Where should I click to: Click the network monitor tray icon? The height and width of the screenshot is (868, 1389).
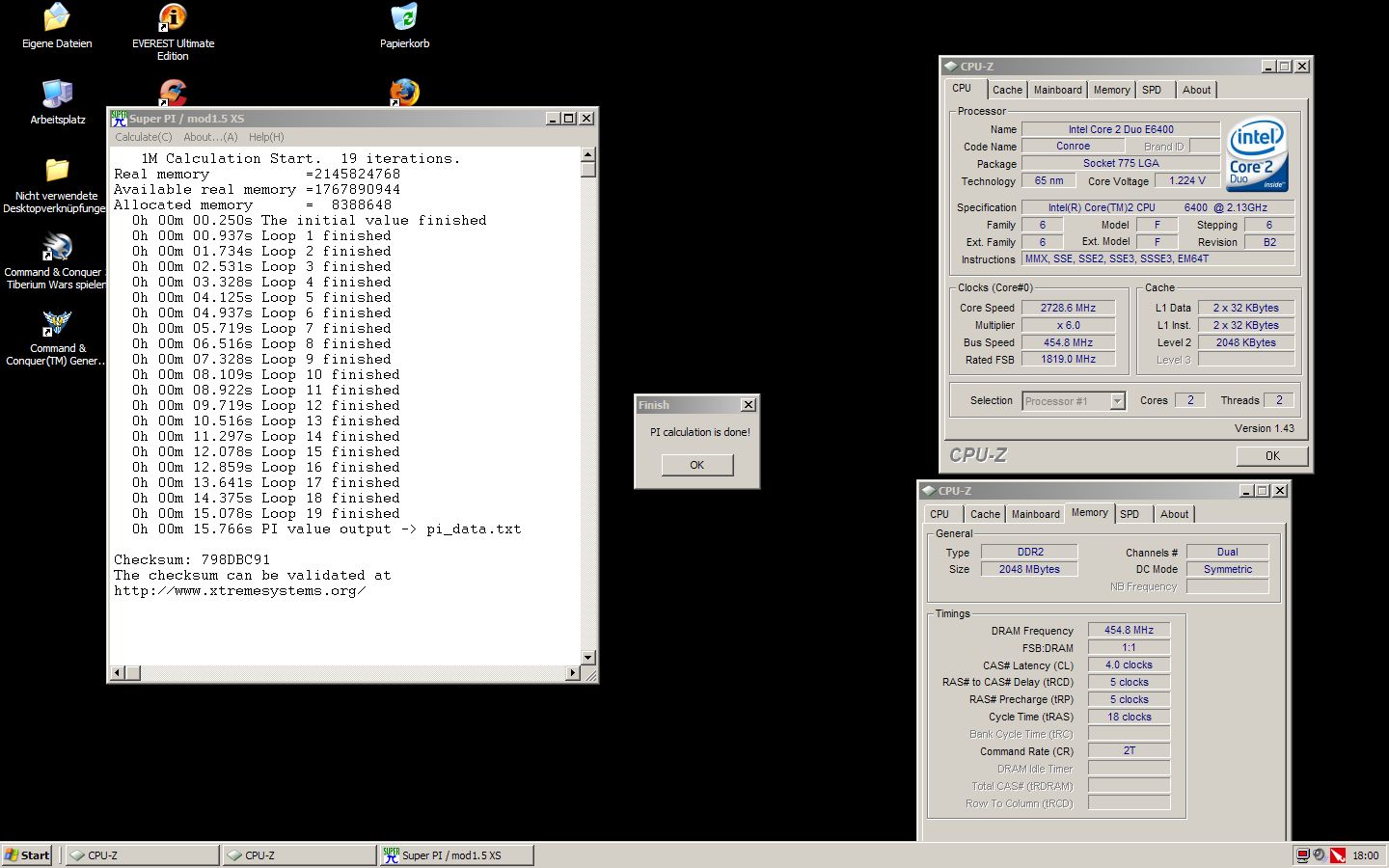[x=1303, y=854]
